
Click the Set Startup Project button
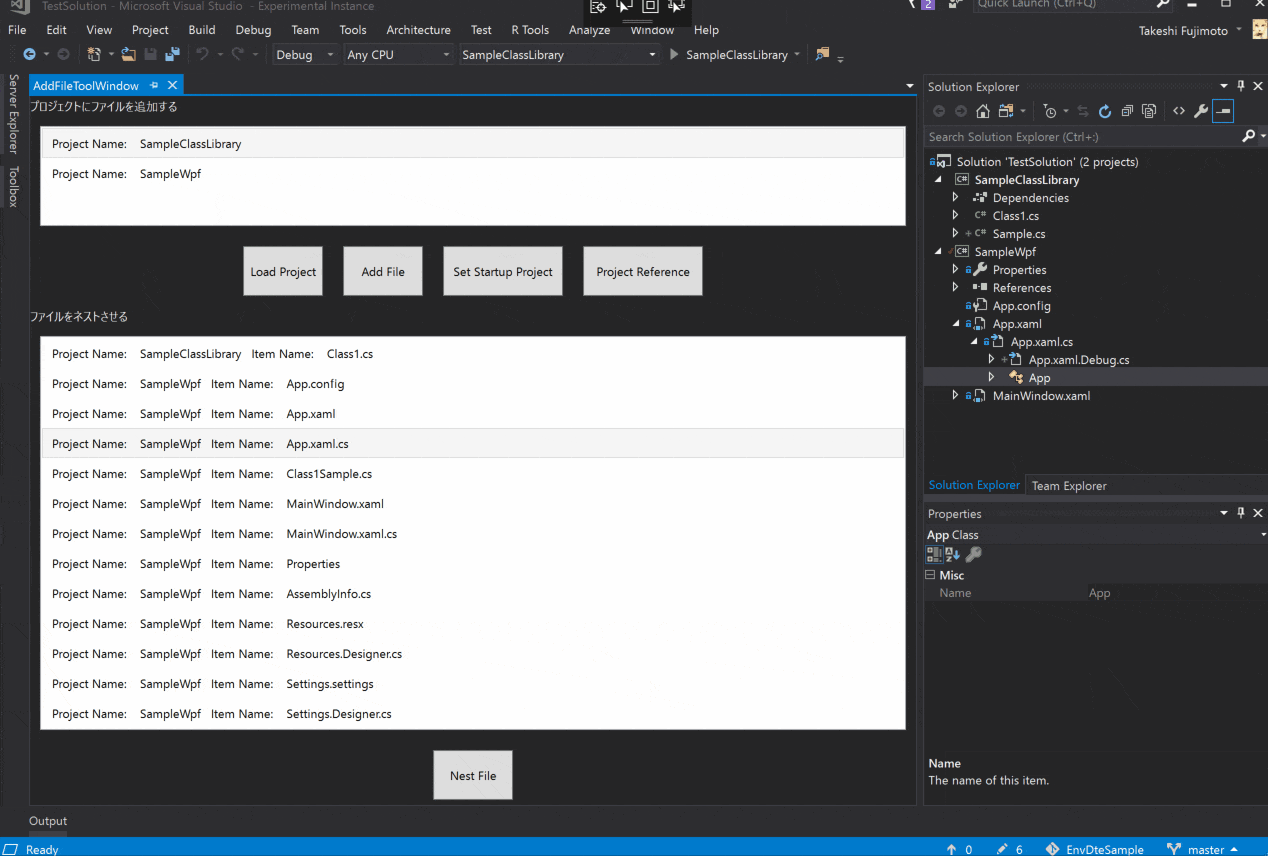(x=503, y=271)
